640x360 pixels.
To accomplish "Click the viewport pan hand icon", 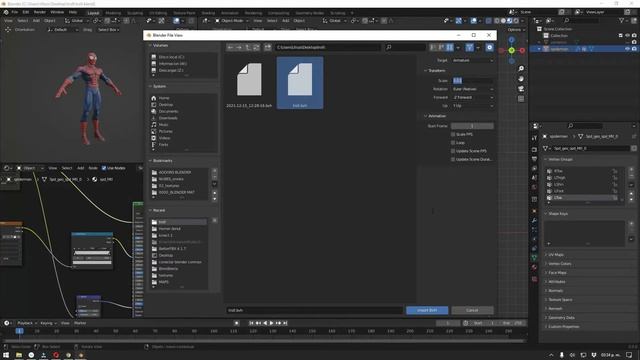I will 521,79.
